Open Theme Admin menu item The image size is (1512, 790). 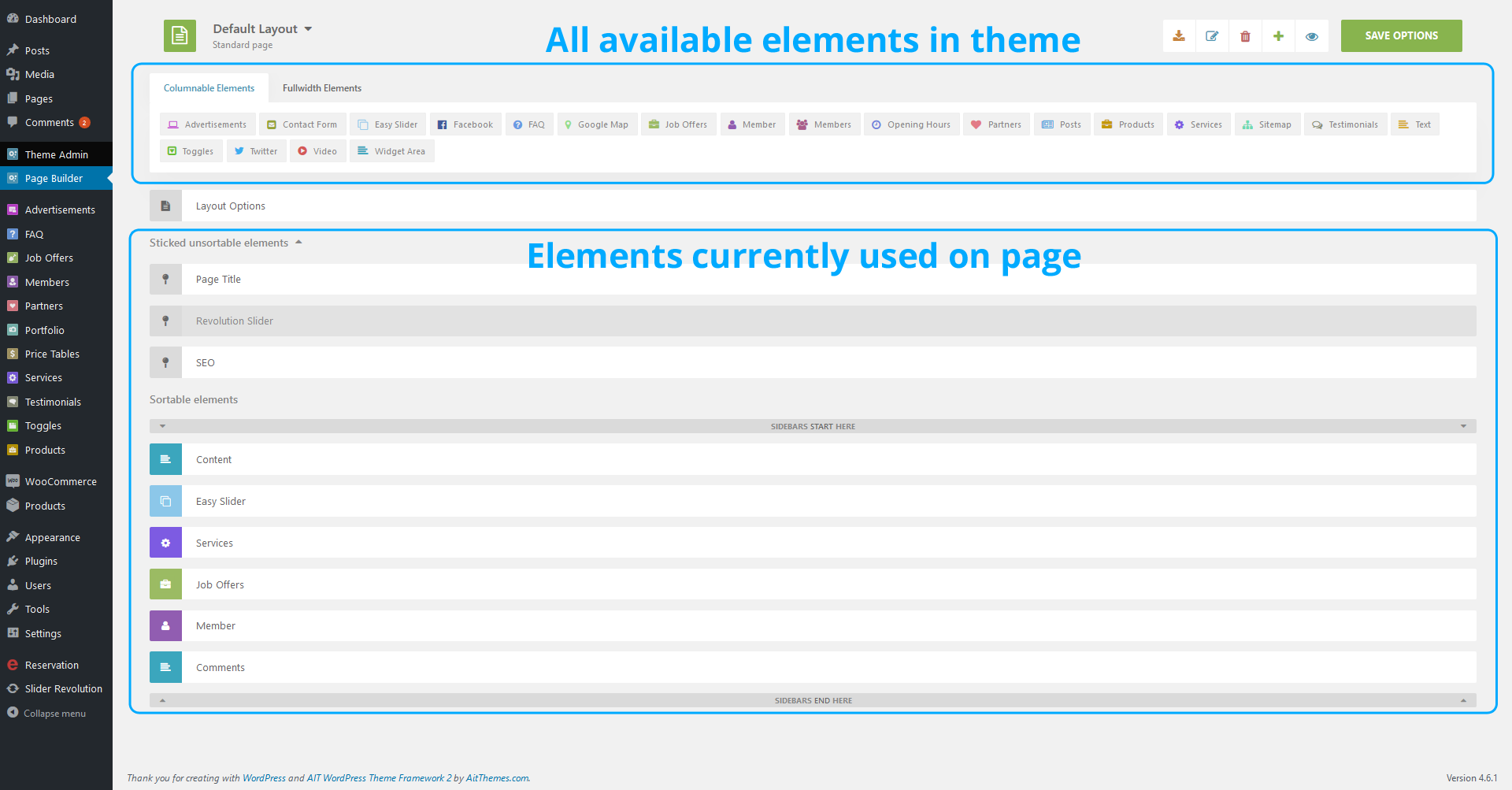tap(56, 154)
